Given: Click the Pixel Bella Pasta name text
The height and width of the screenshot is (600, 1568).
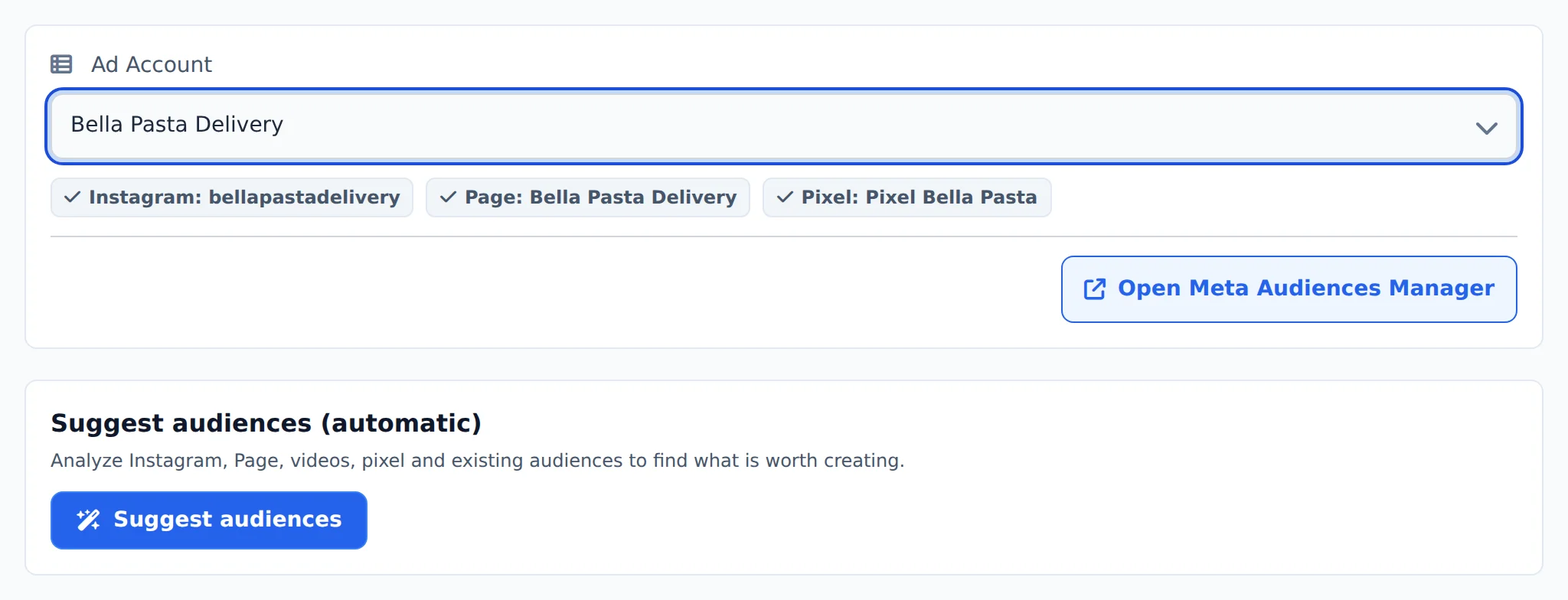Looking at the screenshot, I should [951, 197].
